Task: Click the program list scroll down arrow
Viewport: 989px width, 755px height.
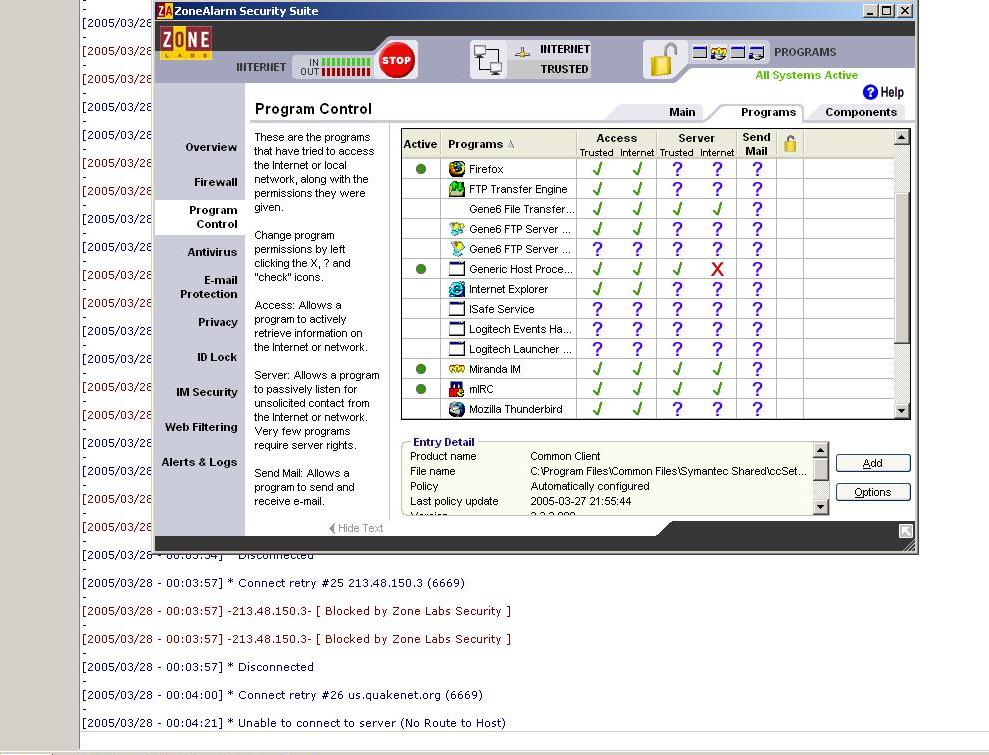Action: [901, 411]
